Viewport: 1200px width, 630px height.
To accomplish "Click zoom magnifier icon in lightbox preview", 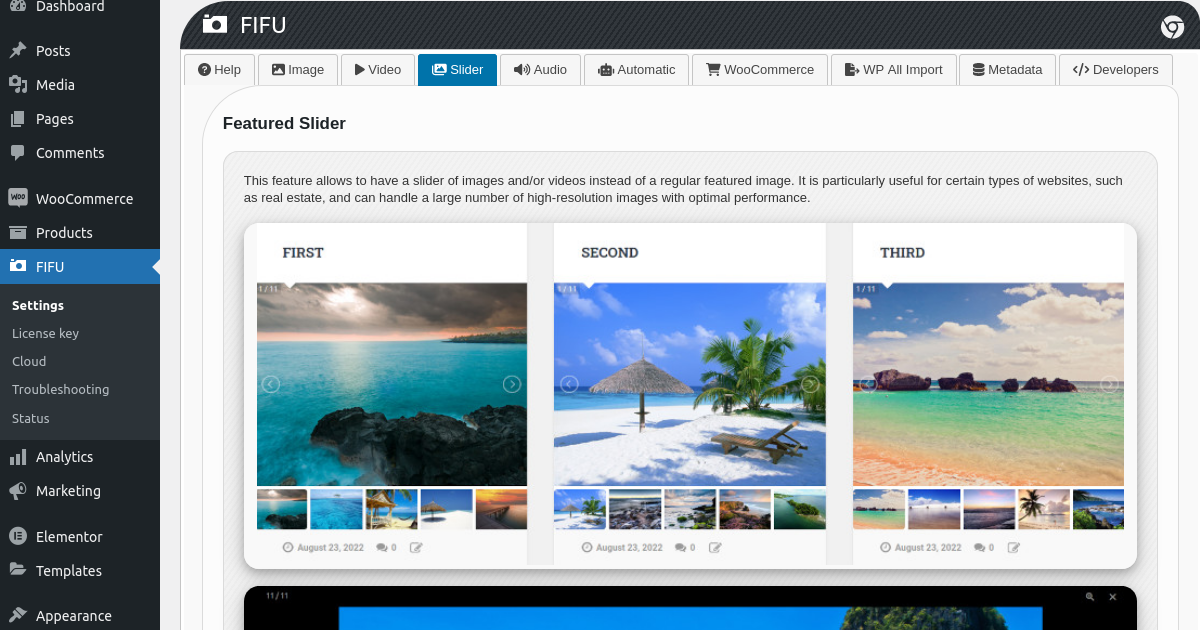I will click(x=1091, y=597).
